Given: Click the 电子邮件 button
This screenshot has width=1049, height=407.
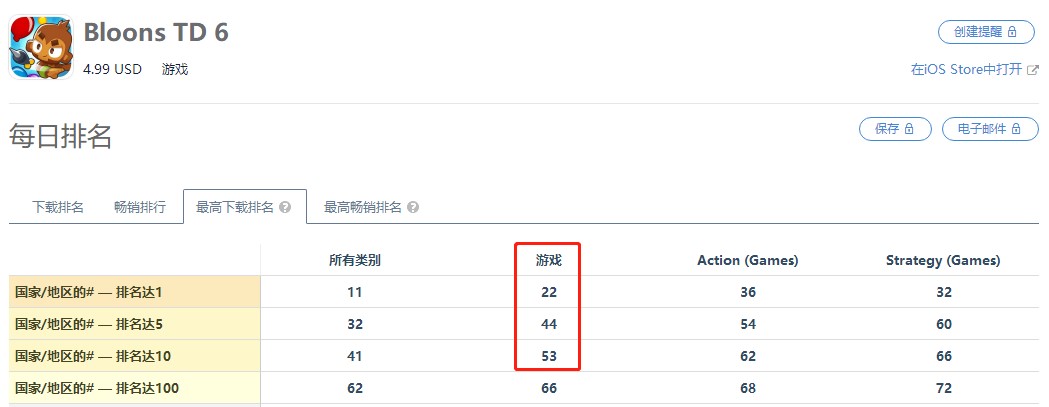Looking at the screenshot, I should (x=990, y=129).
